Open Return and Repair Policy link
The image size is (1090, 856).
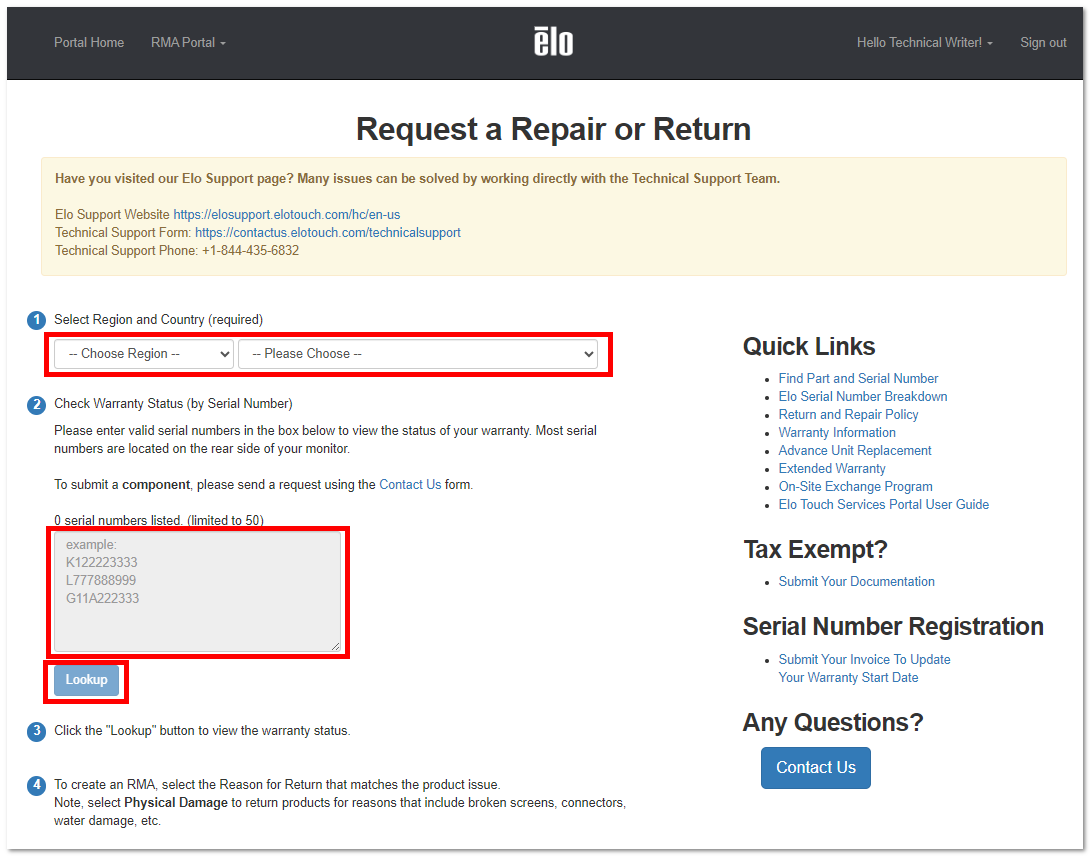(848, 414)
